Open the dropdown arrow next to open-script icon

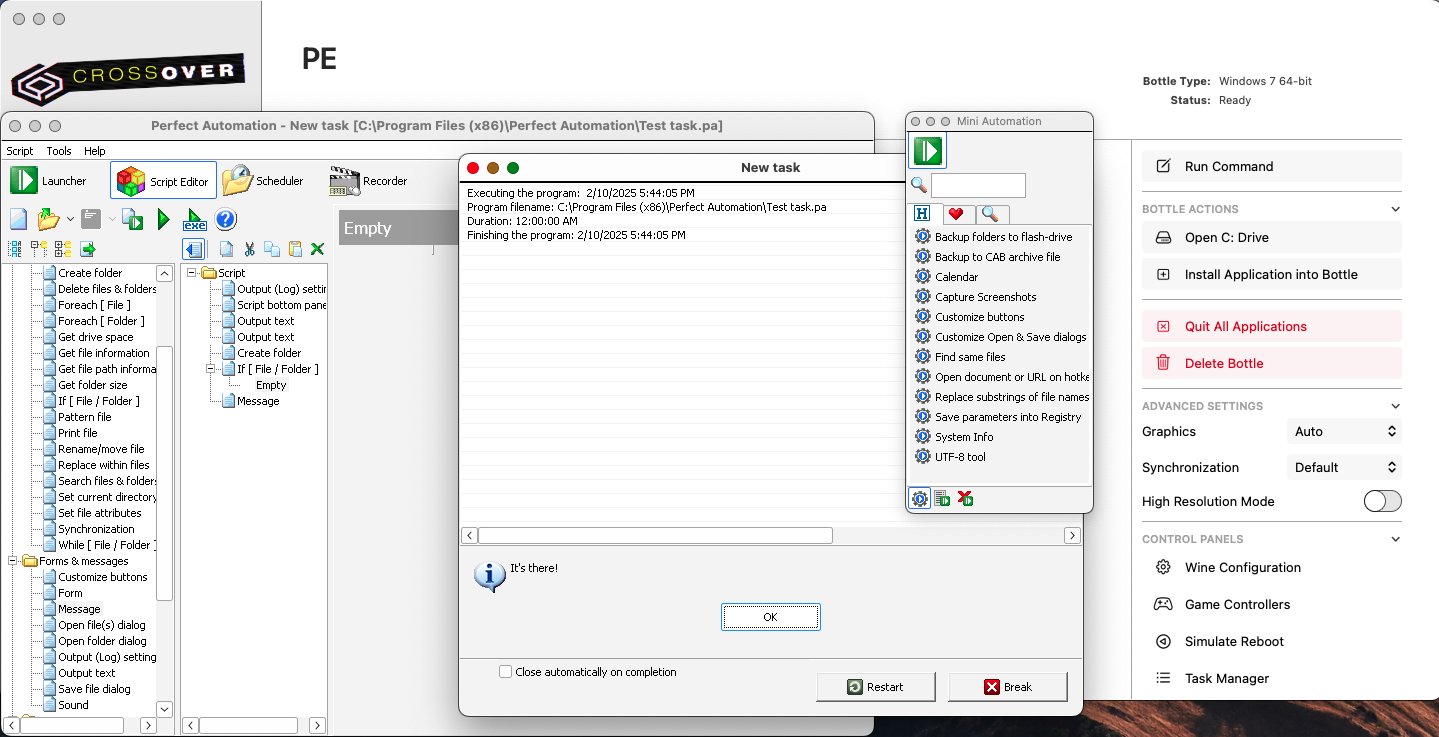coord(69,219)
